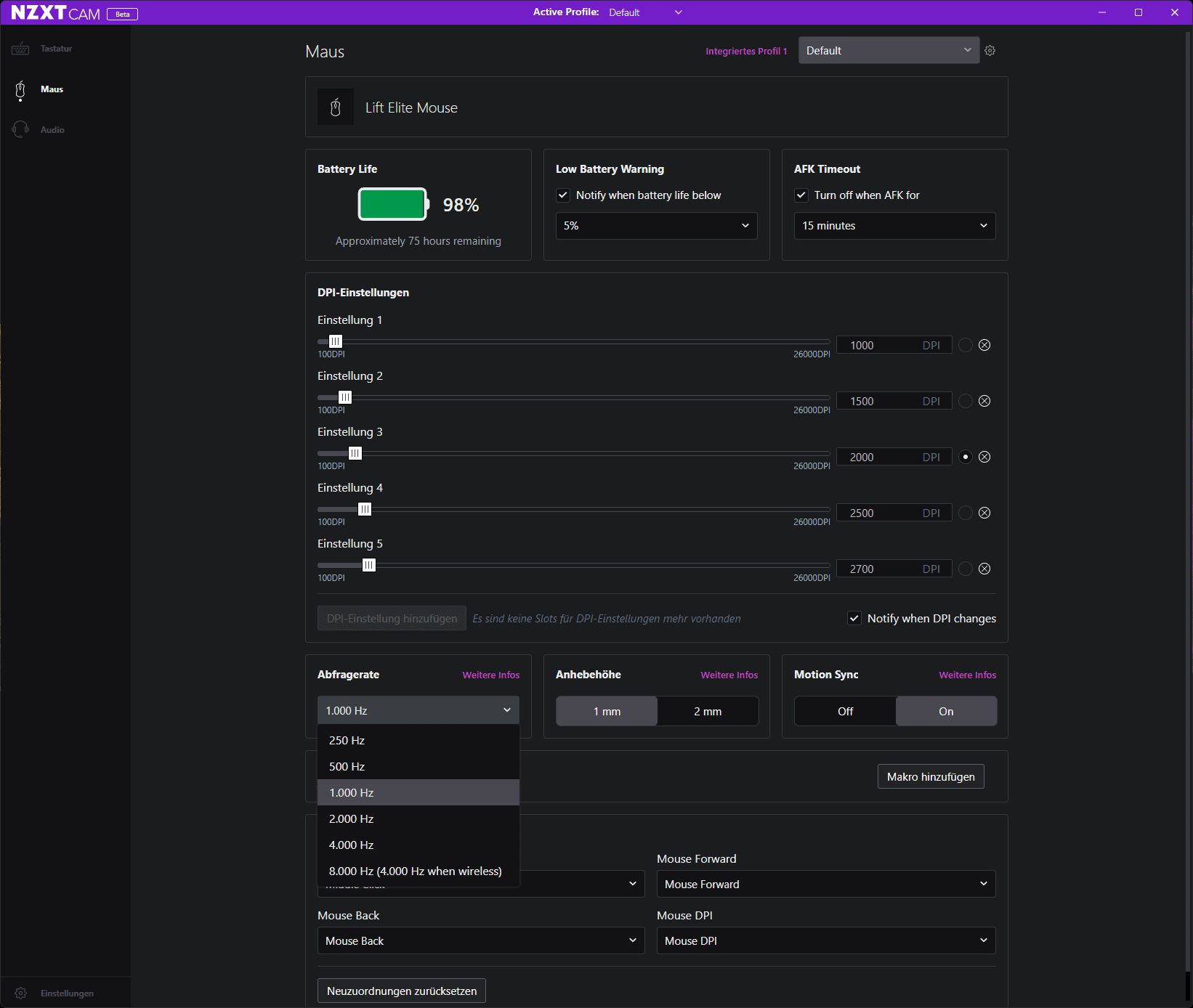Open Mouse Forward mapping dropdown
The image size is (1193, 1008).
click(826, 884)
